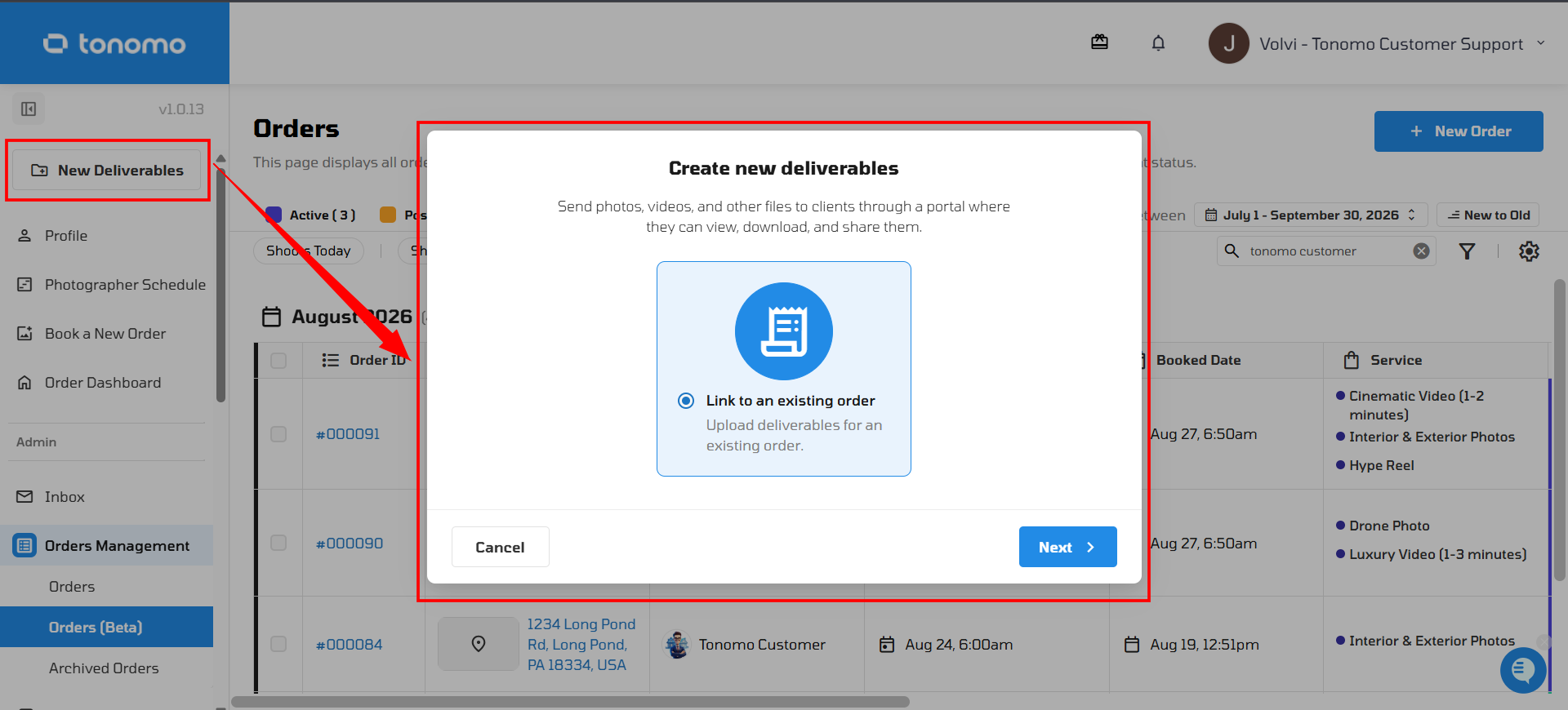The height and width of the screenshot is (710, 1568).
Task: Click the Next button in dialog
Action: [1067, 547]
